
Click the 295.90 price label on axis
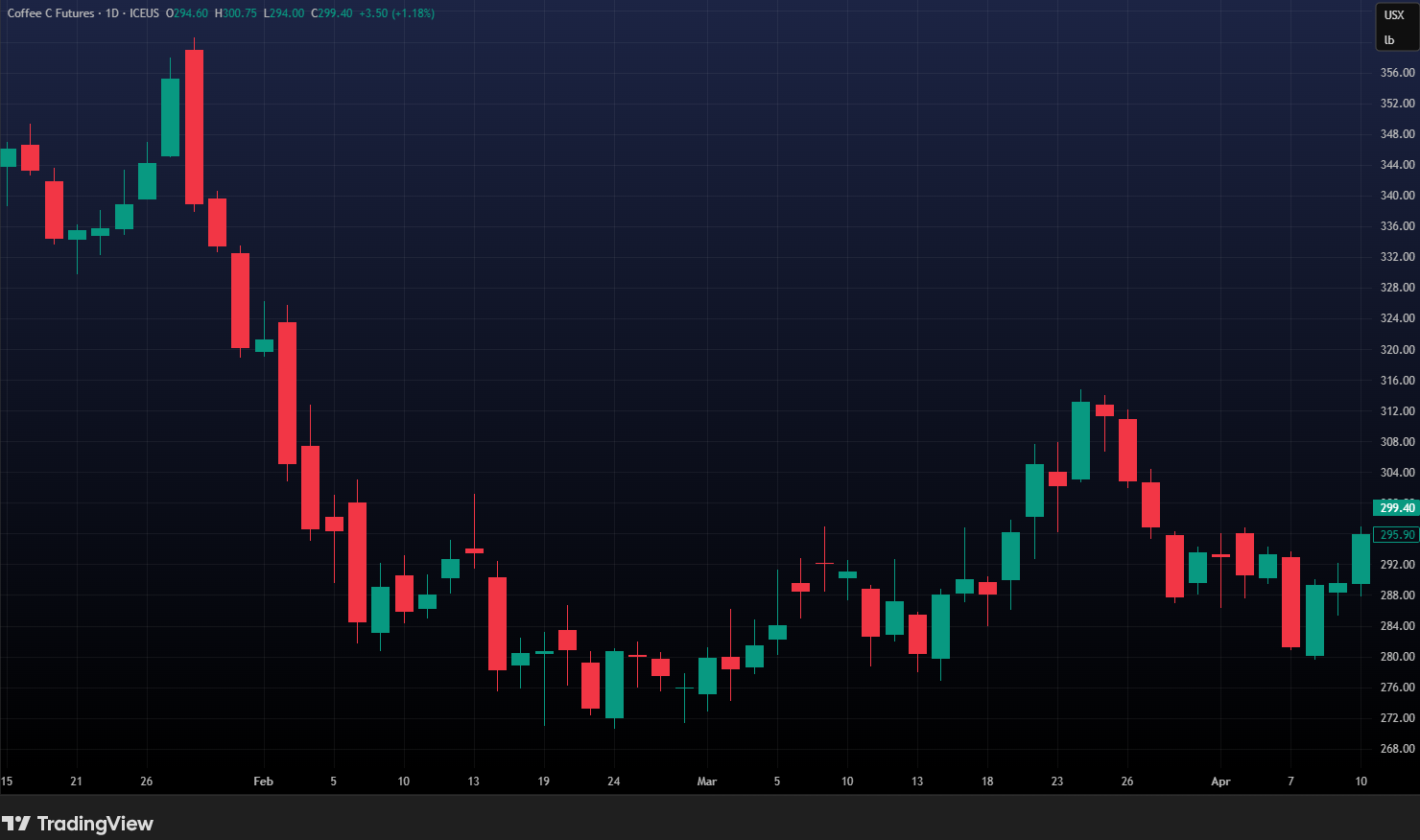pos(1396,535)
